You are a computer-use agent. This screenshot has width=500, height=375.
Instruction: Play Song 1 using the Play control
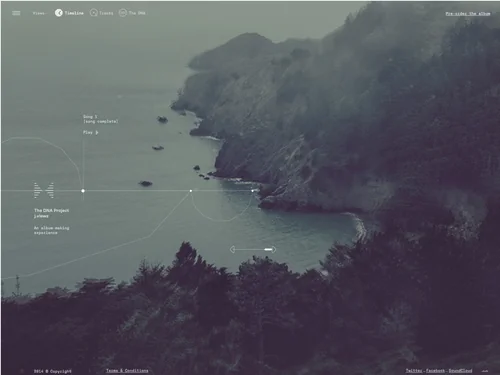pos(91,132)
